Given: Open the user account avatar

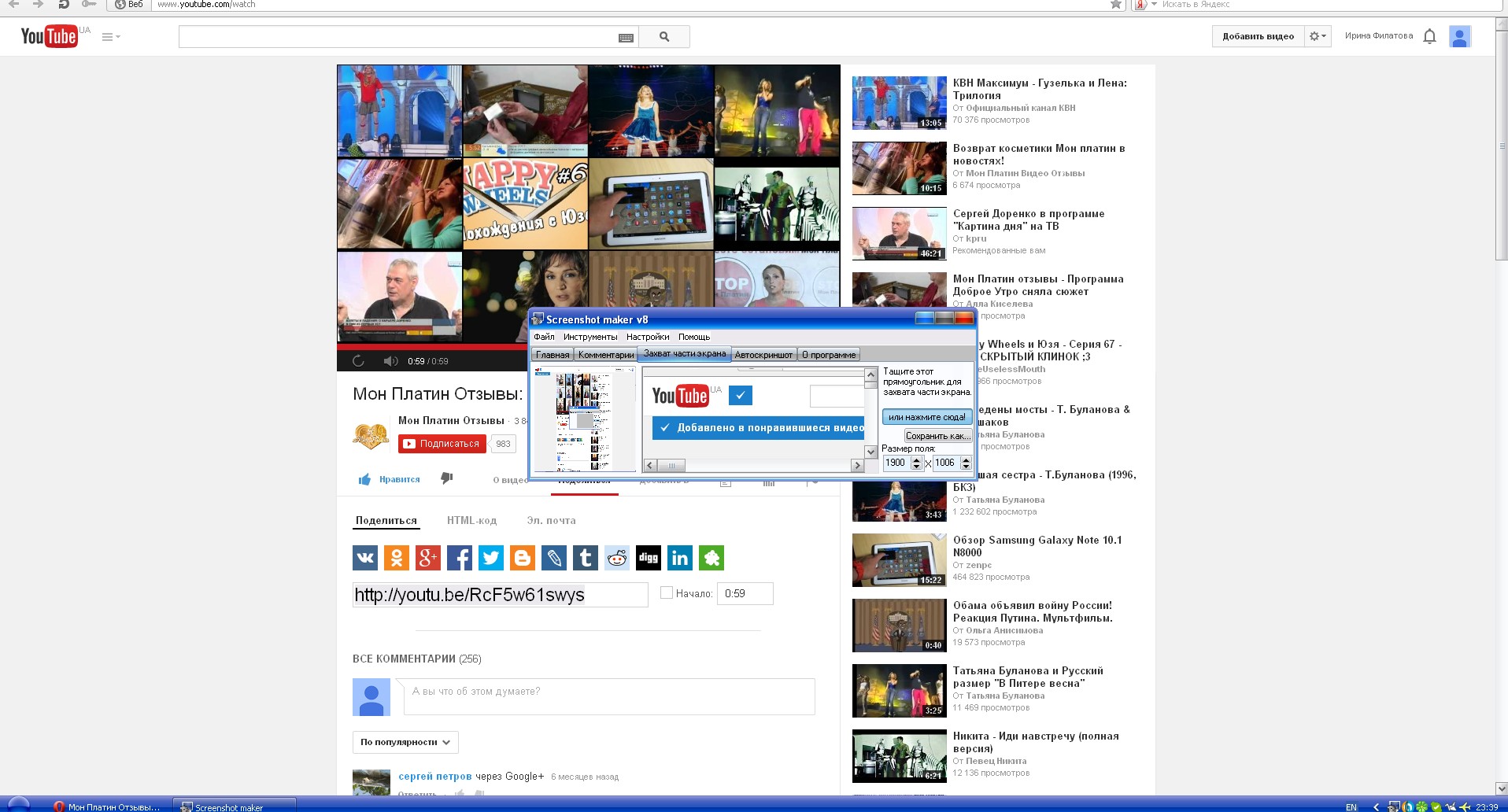Looking at the screenshot, I should [x=1460, y=36].
